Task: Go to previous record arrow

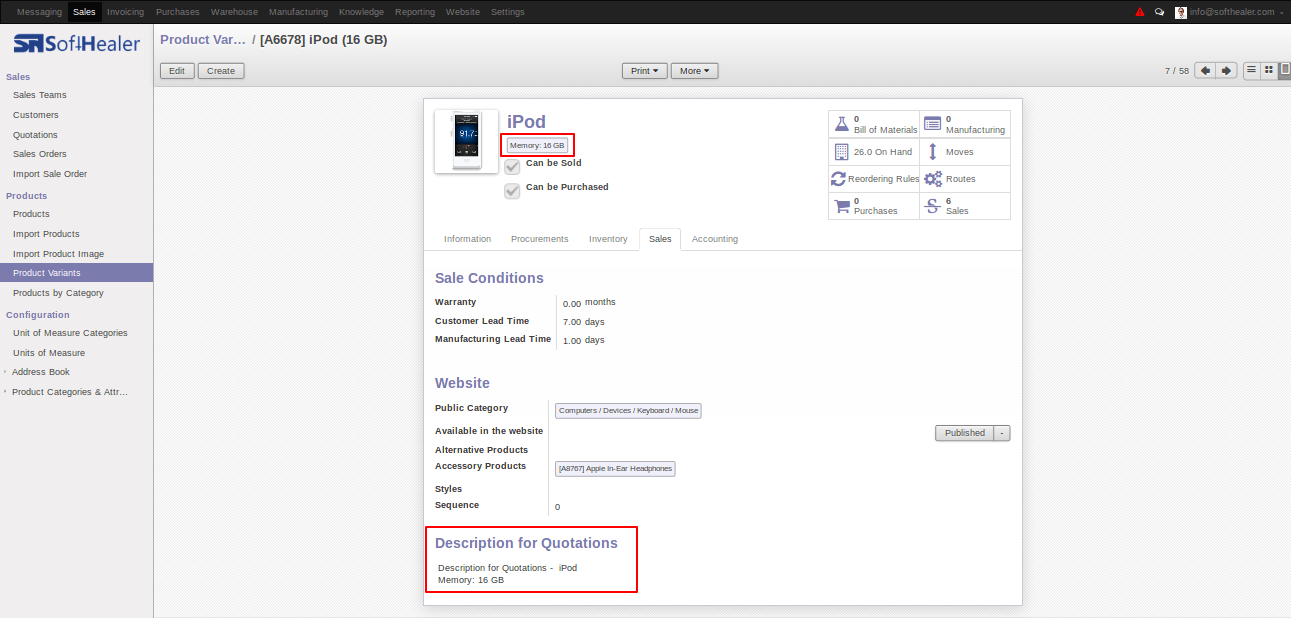Action: click(1205, 71)
